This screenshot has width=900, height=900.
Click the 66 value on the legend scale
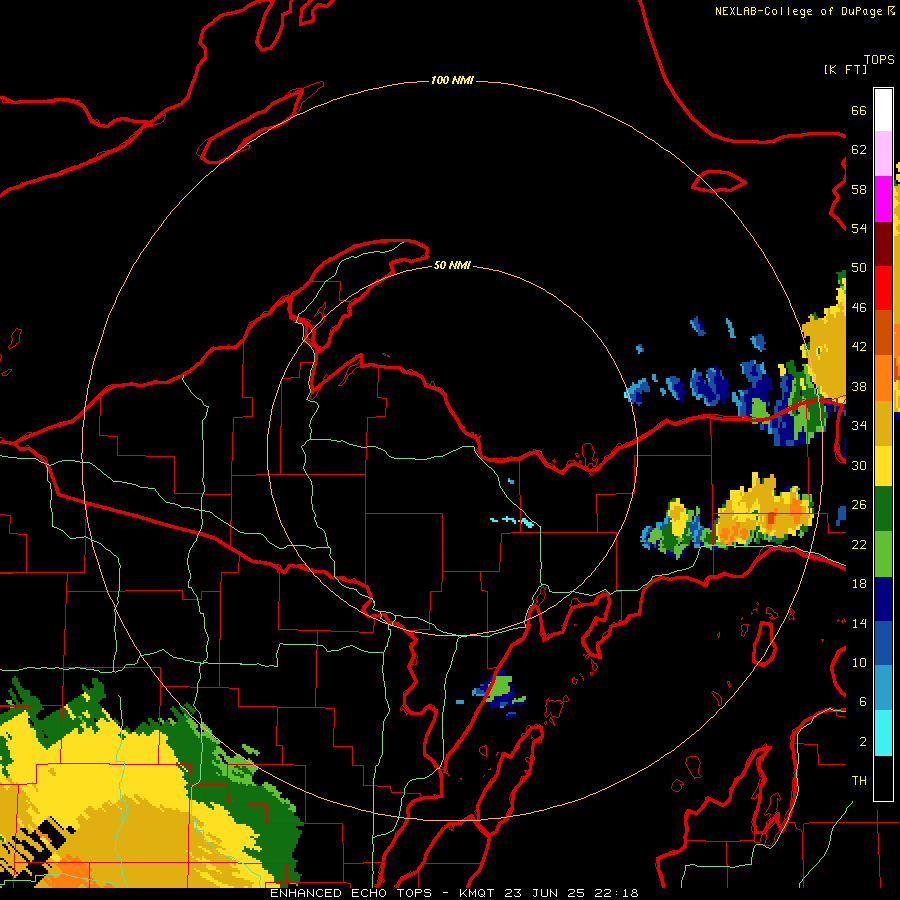pyautogui.click(x=859, y=110)
